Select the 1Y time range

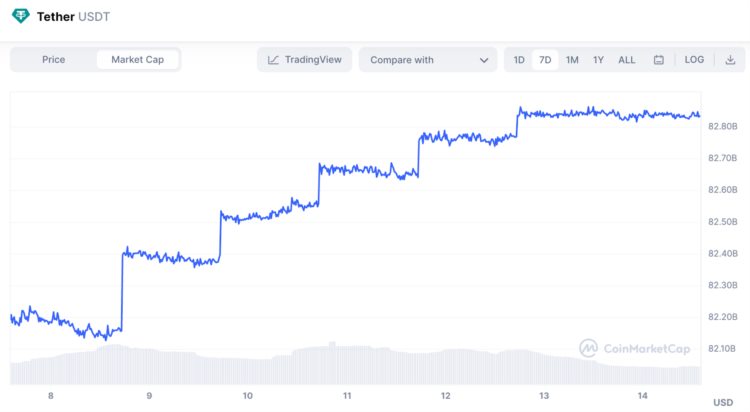(598, 60)
